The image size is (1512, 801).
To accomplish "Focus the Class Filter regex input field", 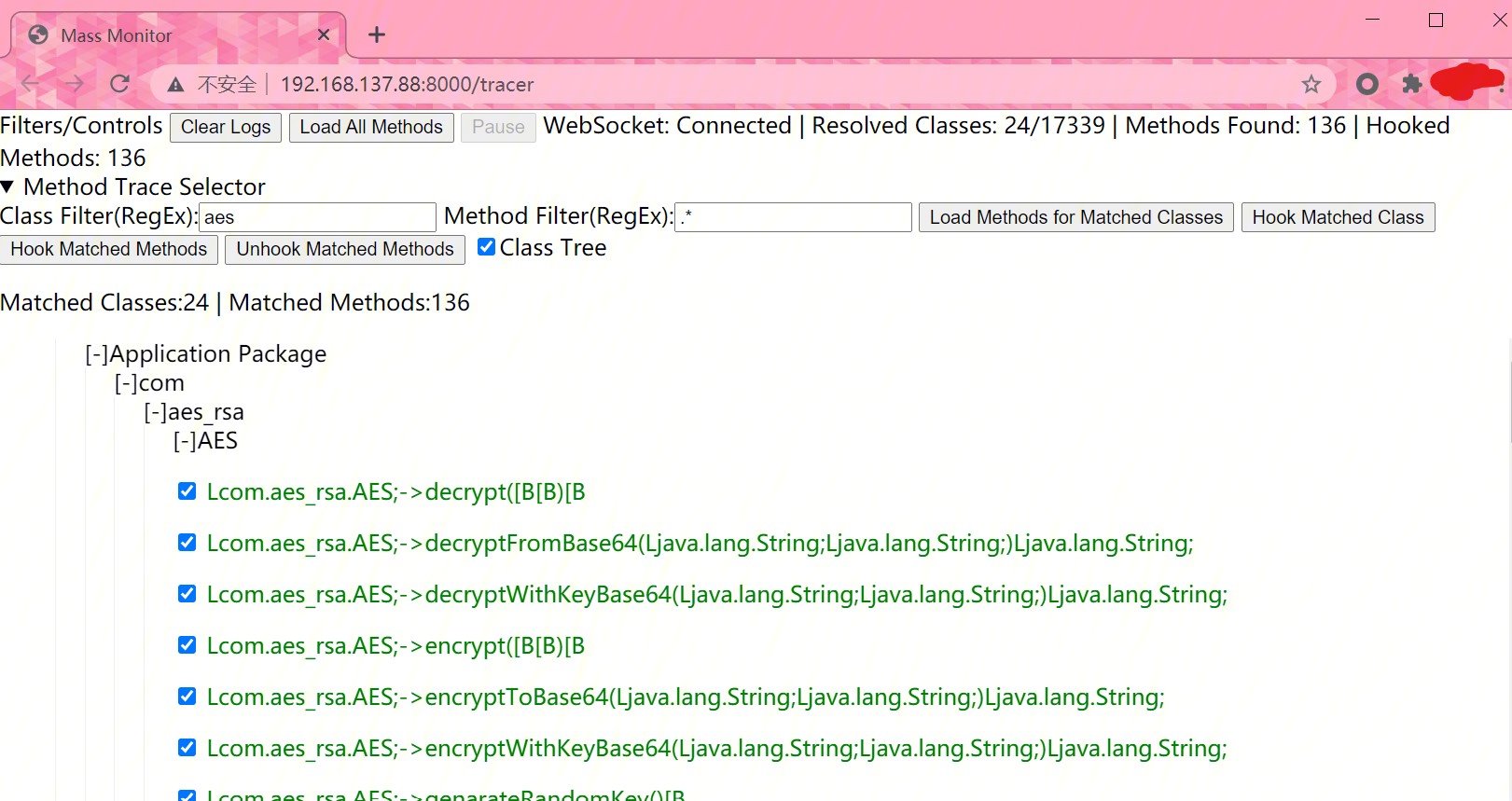I will (317, 217).
